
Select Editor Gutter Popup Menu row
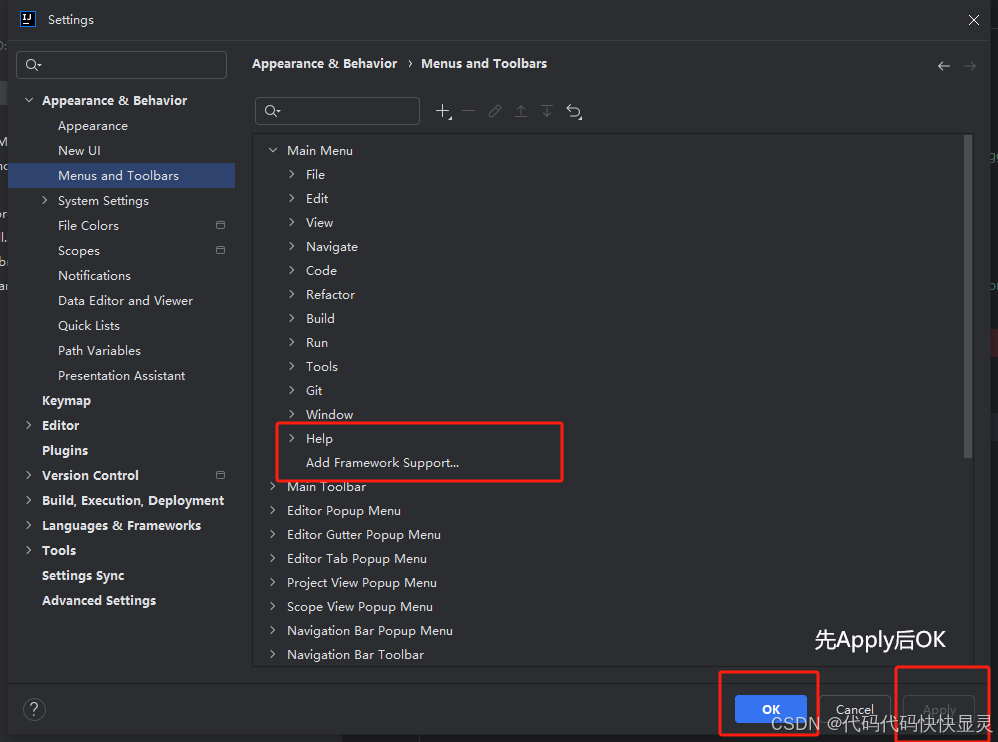364,535
